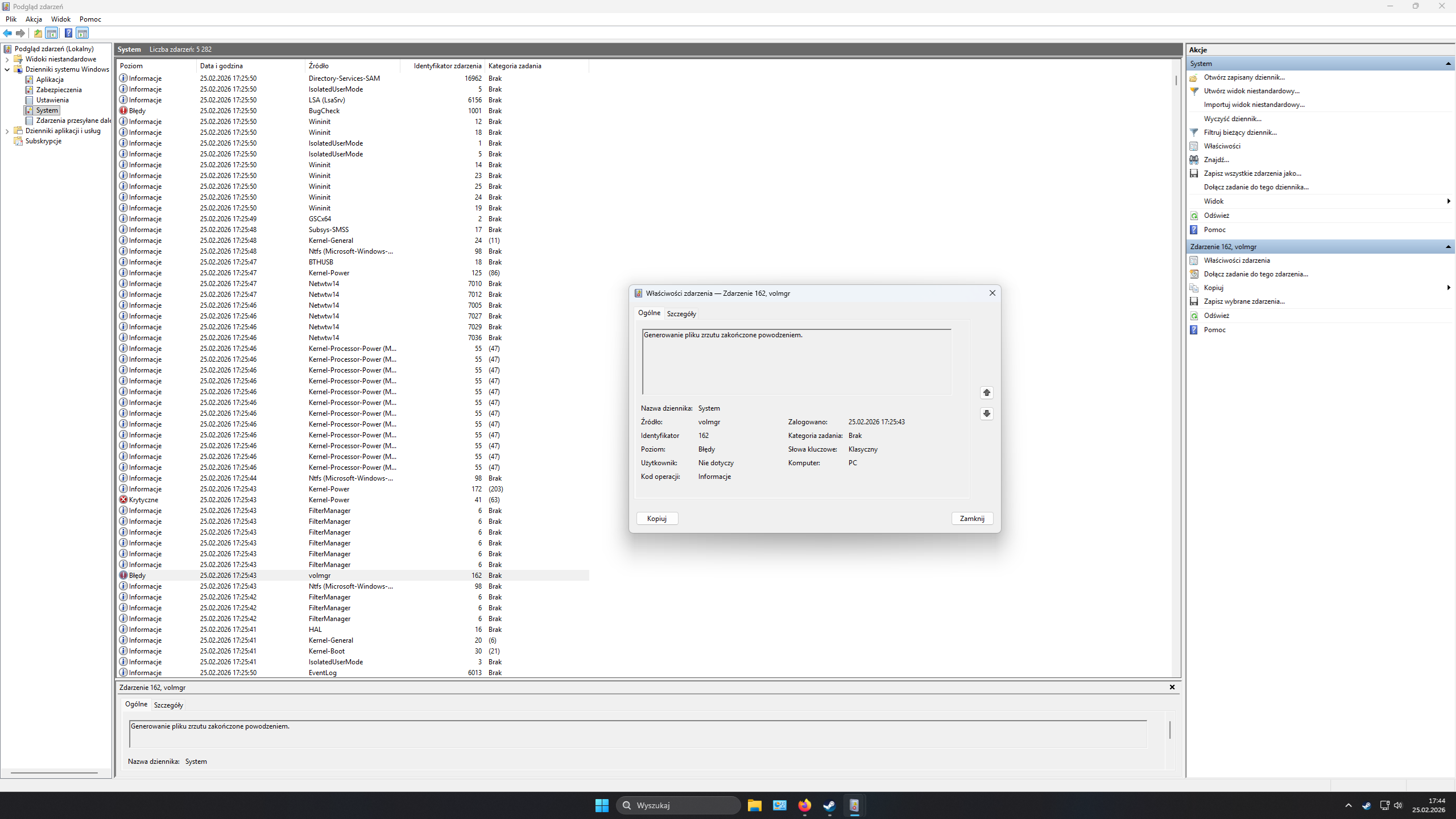The image size is (1456, 819).
Task: Expand Dzienniki aplikacji i usług node
Action: (7, 131)
